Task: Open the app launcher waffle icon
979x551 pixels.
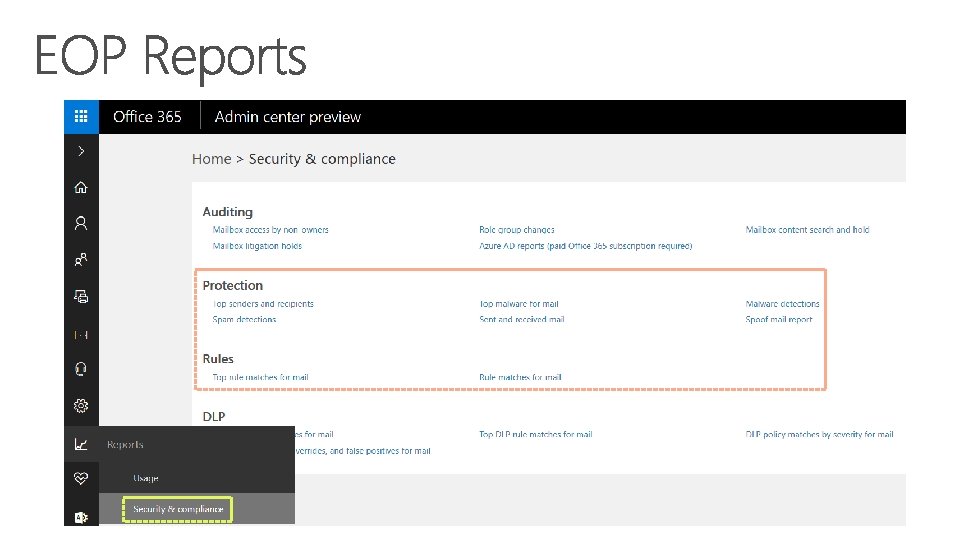Action: pyautogui.click(x=81, y=116)
